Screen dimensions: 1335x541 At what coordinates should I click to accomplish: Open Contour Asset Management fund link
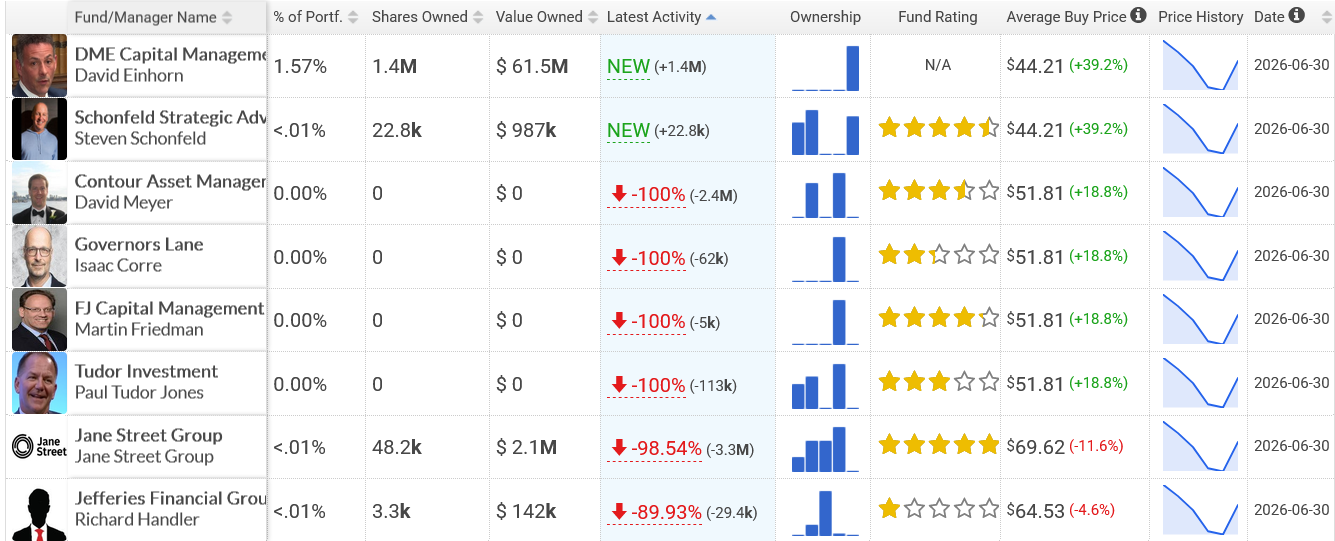pos(170,181)
